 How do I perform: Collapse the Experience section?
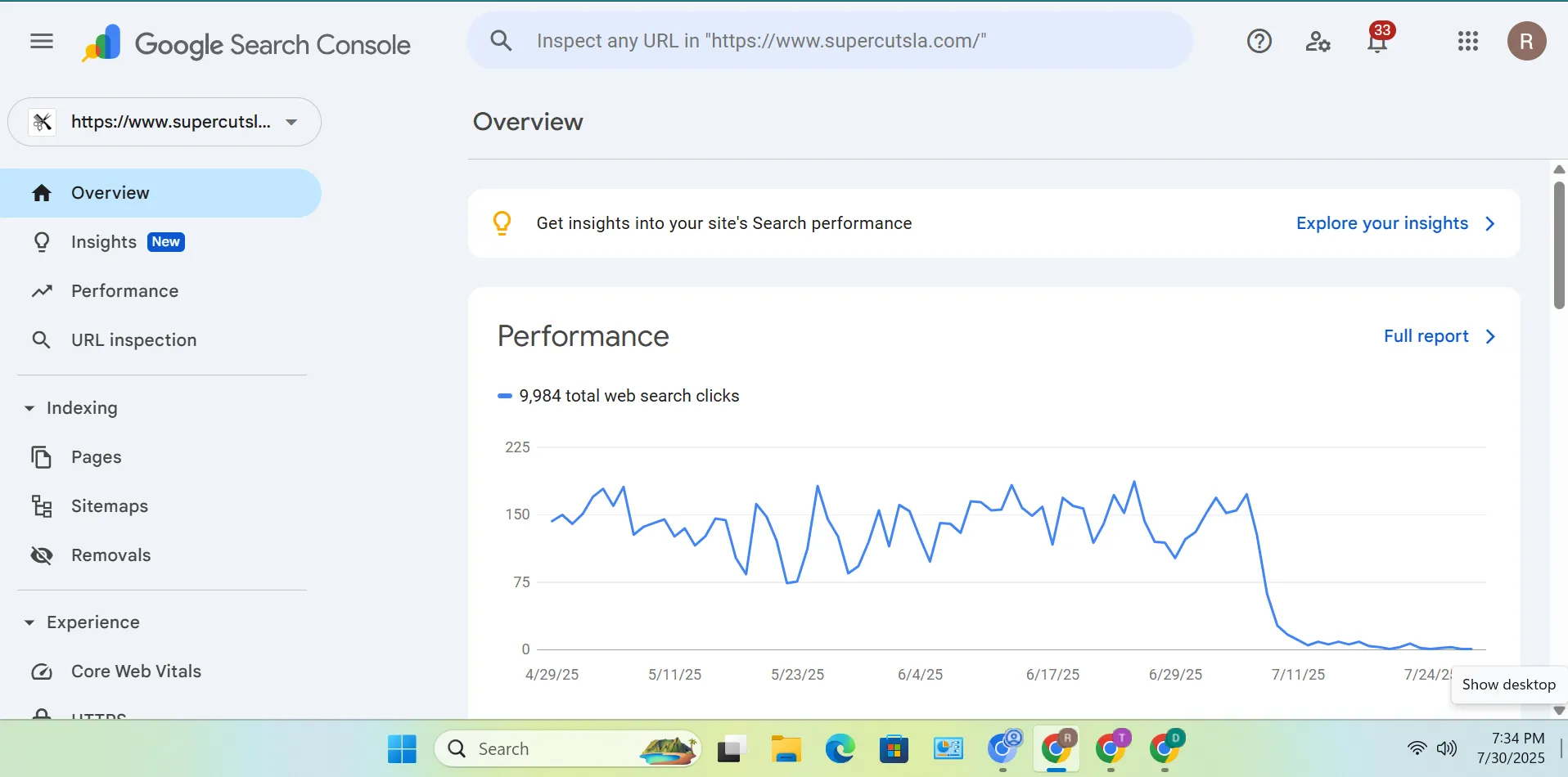(x=29, y=622)
